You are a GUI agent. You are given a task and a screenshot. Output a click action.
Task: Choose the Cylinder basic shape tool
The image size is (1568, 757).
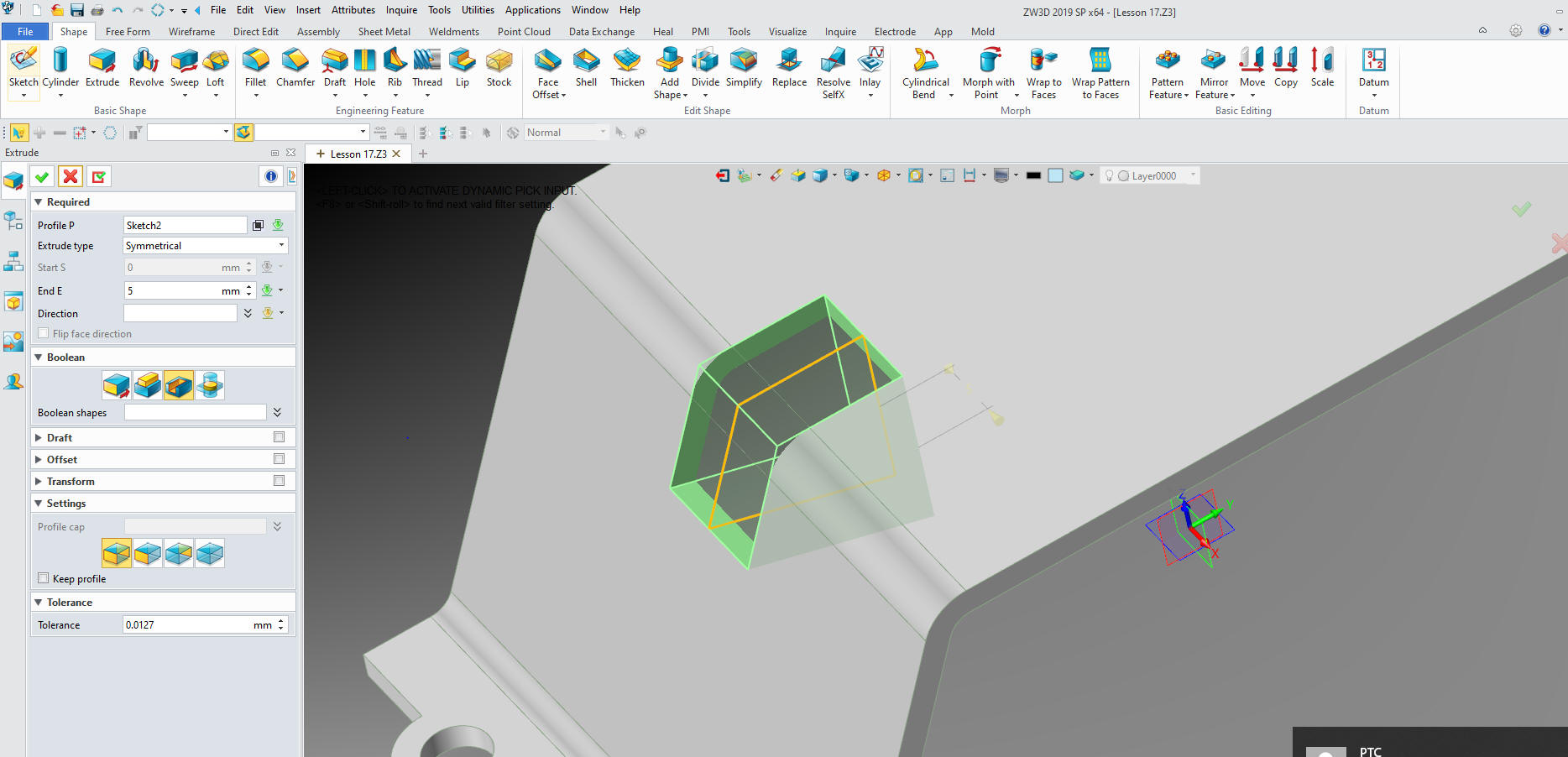click(60, 67)
